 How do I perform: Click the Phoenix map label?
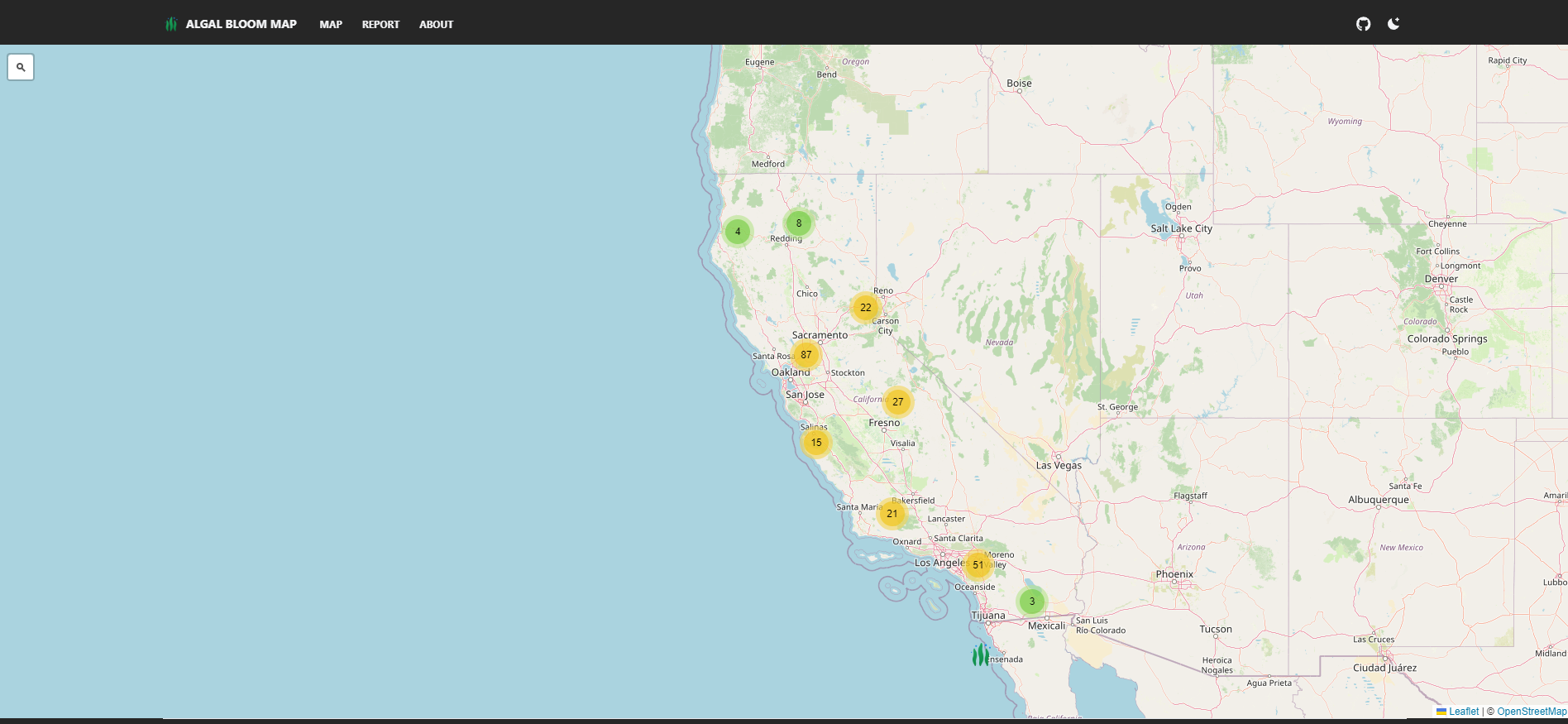(x=1174, y=574)
